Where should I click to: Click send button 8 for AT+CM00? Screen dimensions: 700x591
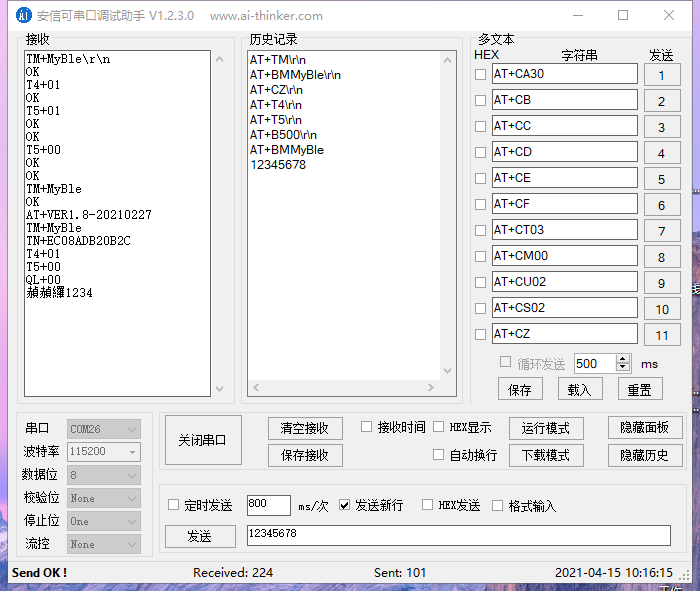tap(662, 257)
